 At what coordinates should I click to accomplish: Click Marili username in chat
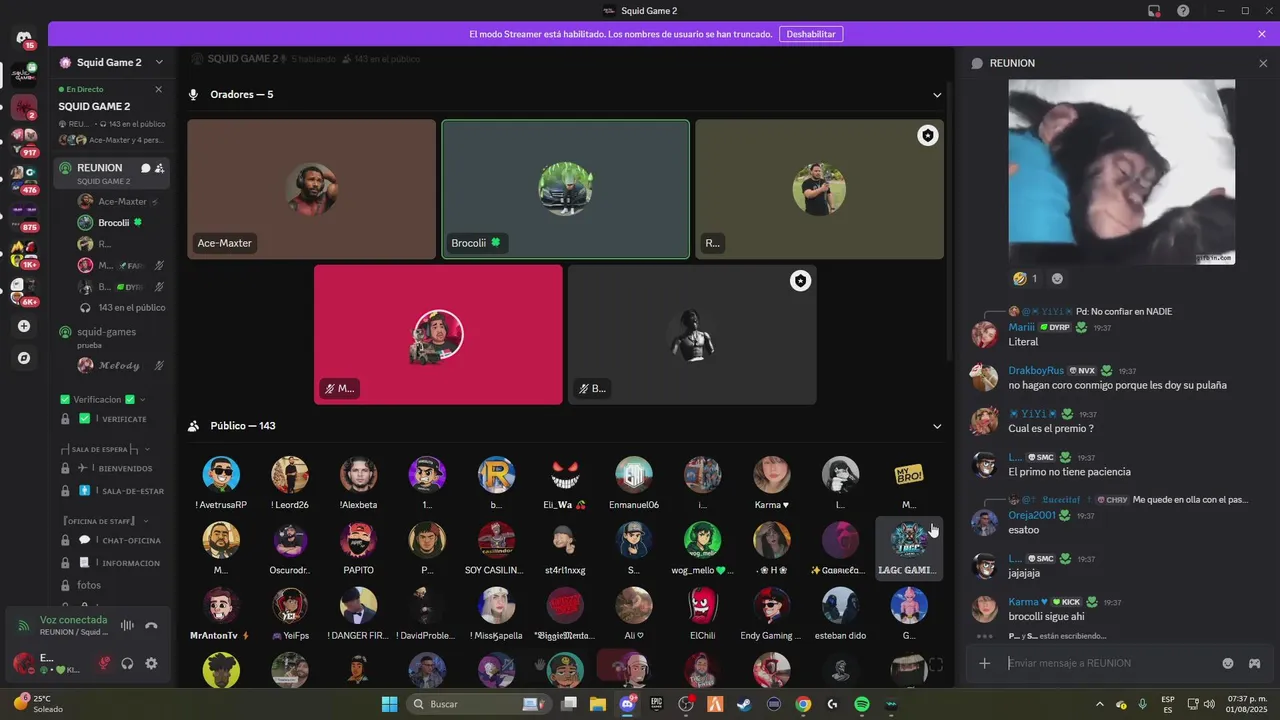[1021, 327]
